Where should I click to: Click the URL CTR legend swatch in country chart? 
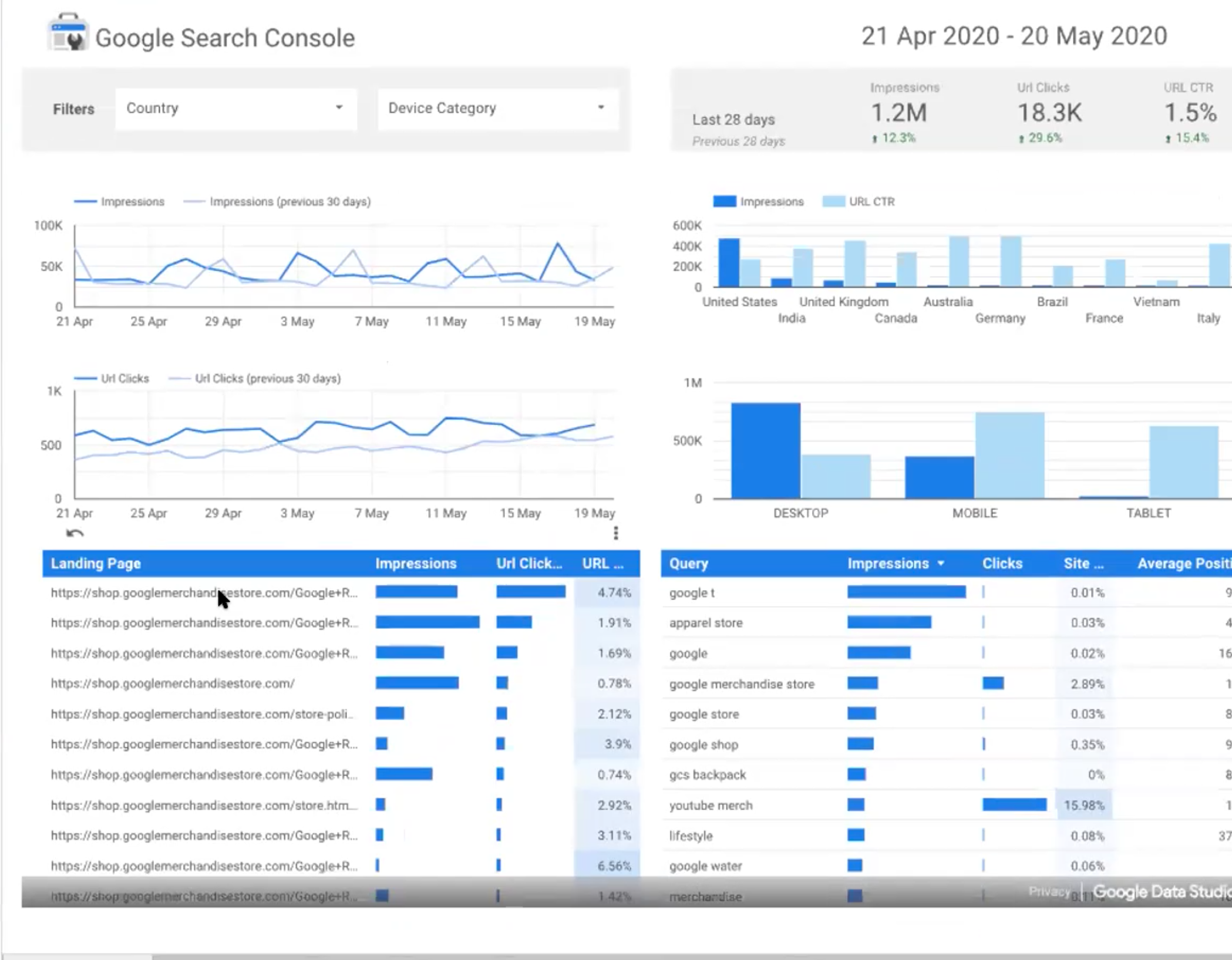pos(834,201)
